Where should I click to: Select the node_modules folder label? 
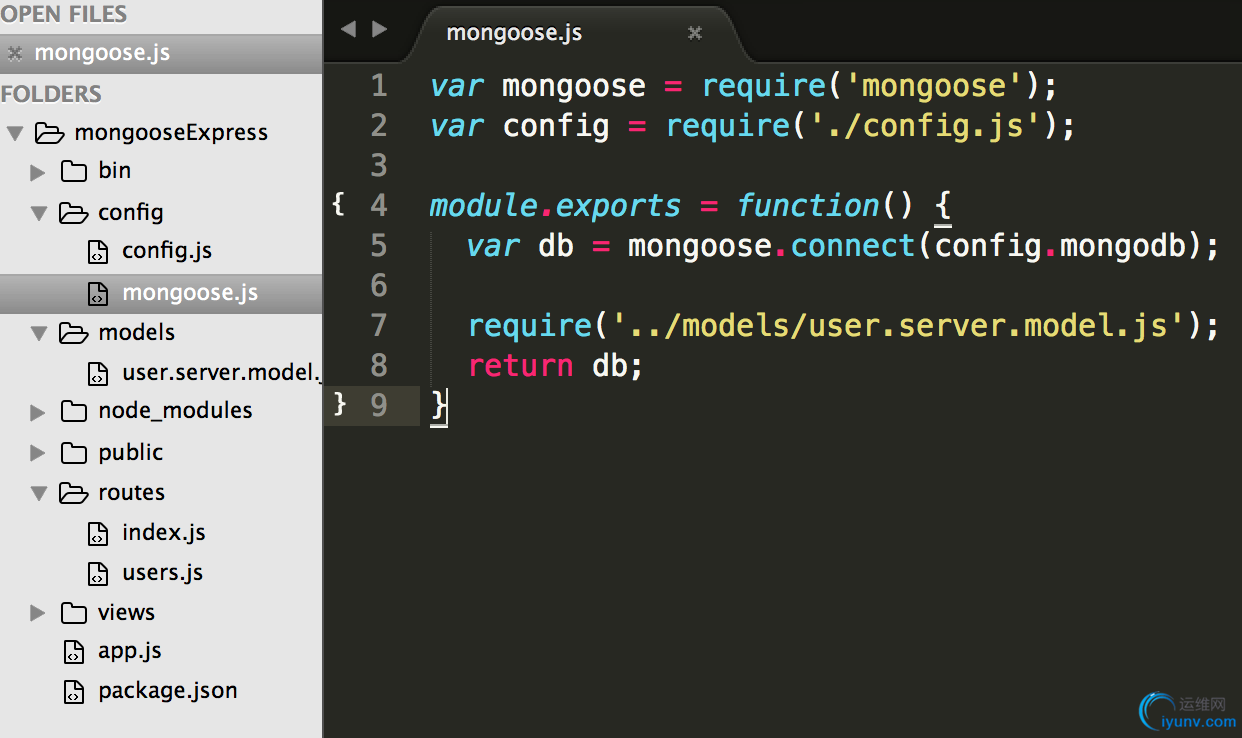[x=175, y=411]
